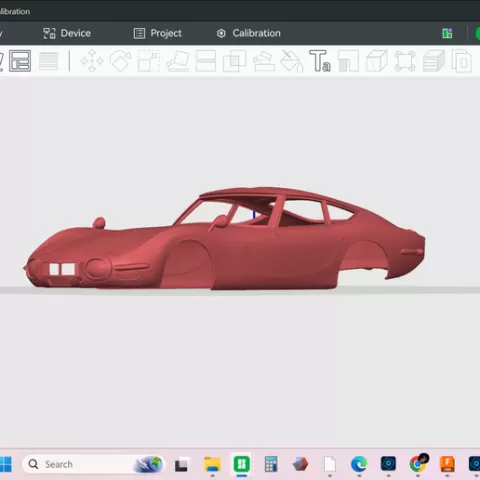Open the Device tab
The height and width of the screenshot is (480, 480).
click(67, 33)
